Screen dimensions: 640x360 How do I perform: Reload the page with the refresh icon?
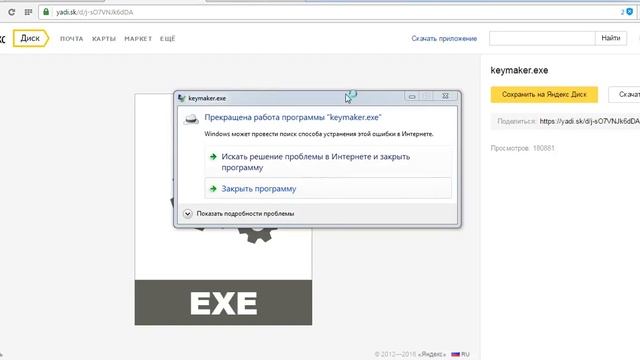[x=11, y=12]
